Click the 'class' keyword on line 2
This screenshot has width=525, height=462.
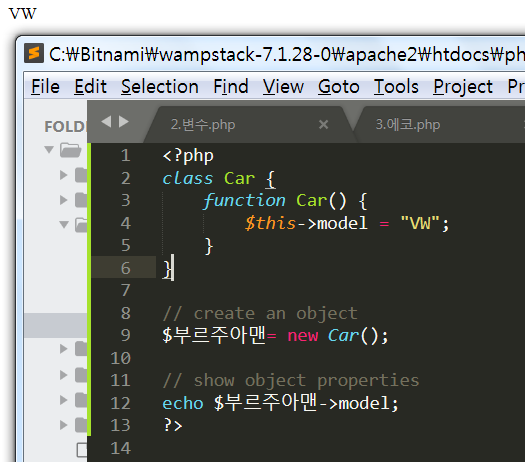(x=188, y=178)
